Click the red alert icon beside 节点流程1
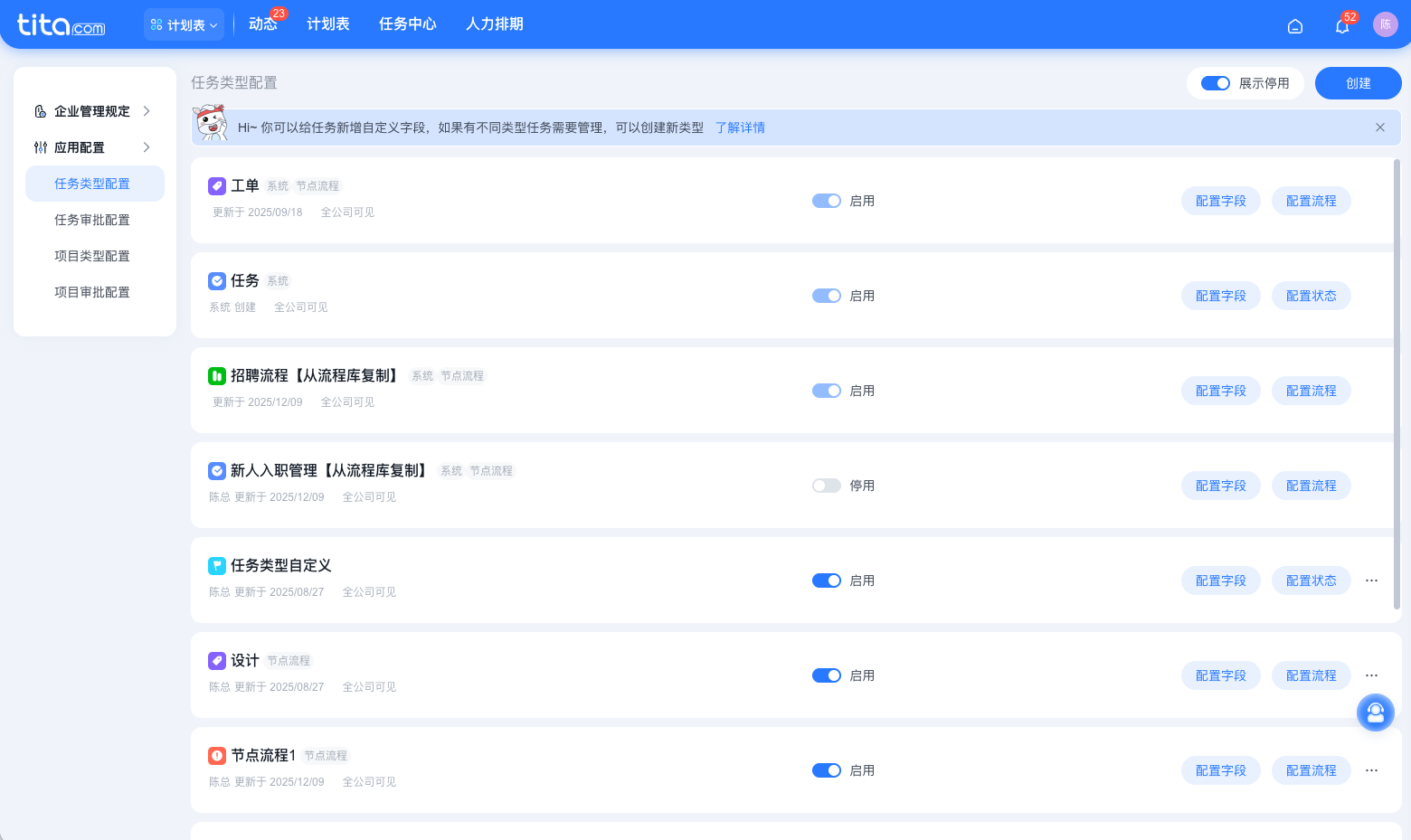Screen dimensions: 1411x840 pyautogui.click(x=217, y=756)
